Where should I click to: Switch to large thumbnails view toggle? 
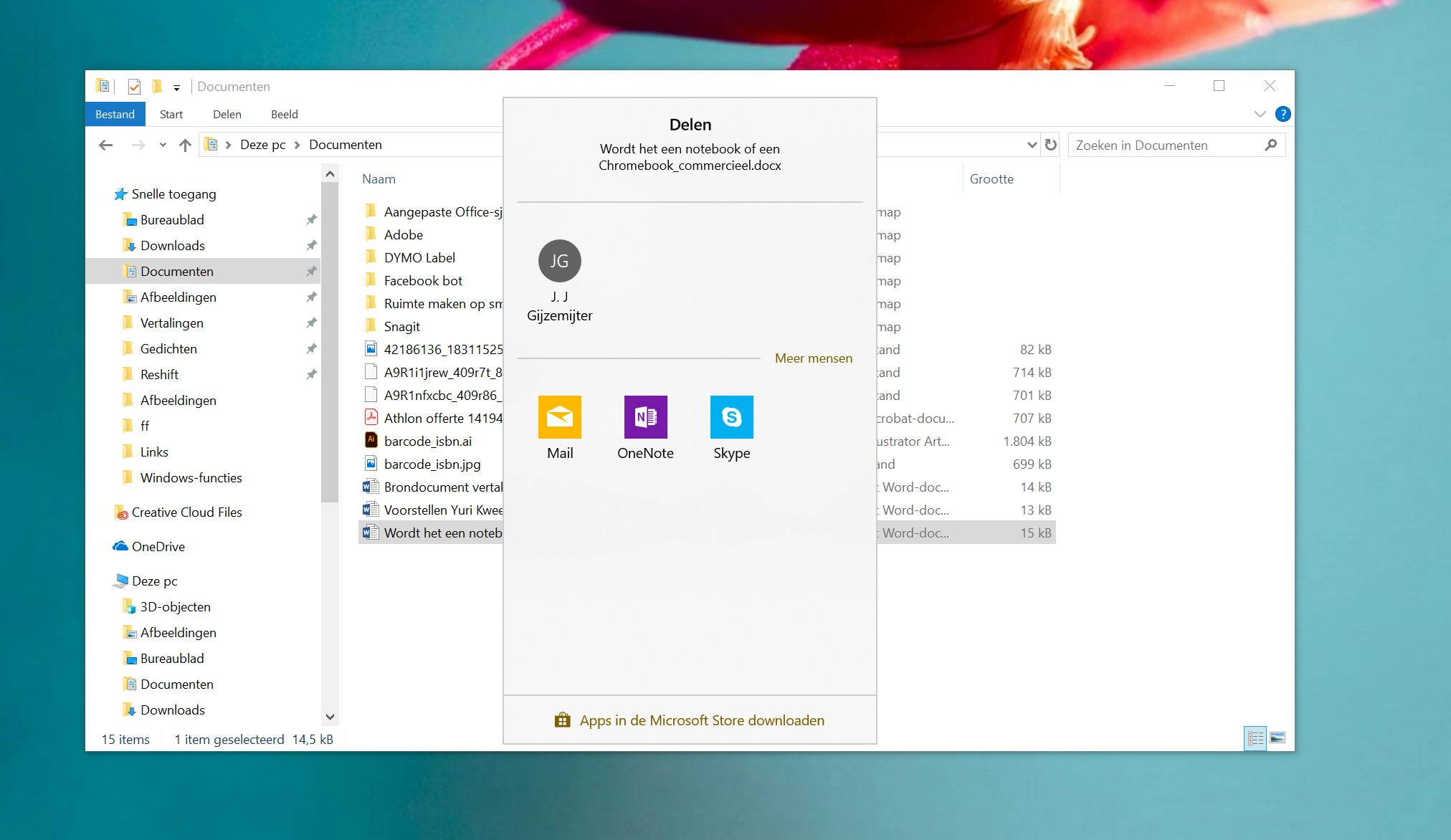click(1278, 738)
